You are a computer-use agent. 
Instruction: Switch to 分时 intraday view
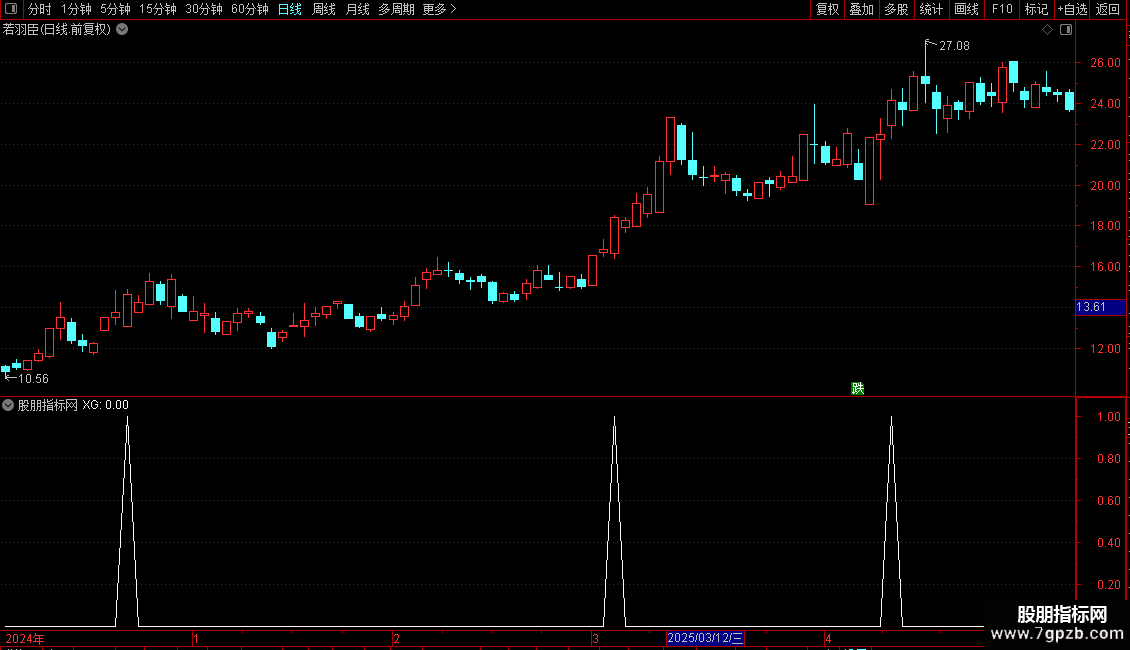40,9
